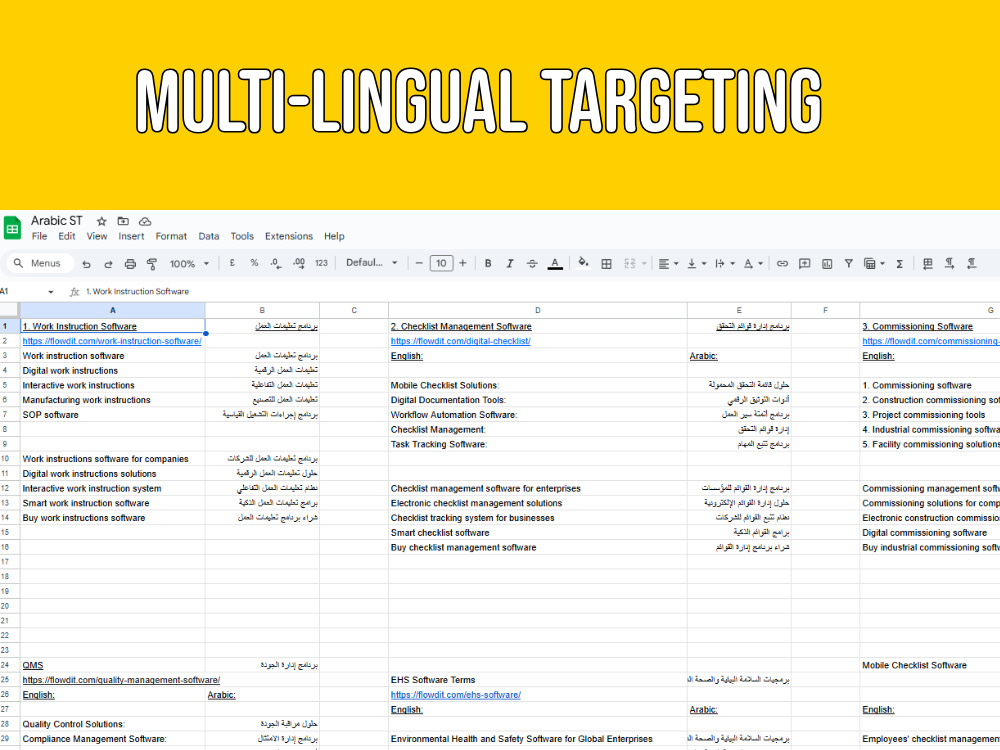Set right-to-left cell direction
The height and width of the screenshot is (750, 1000).
(x=971, y=263)
